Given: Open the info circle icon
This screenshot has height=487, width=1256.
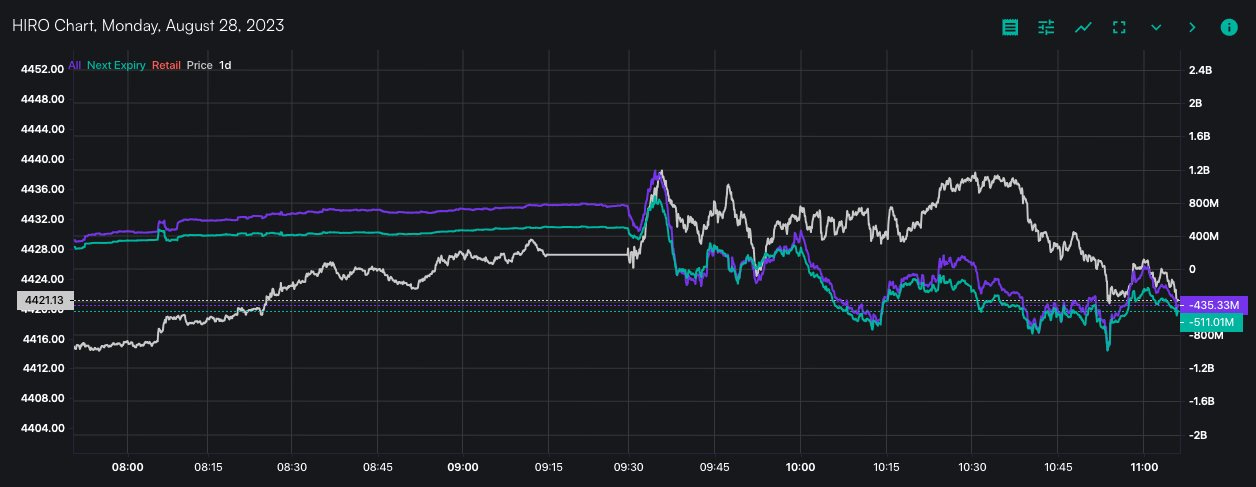Looking at the screenshot, I should point(1229,27).
